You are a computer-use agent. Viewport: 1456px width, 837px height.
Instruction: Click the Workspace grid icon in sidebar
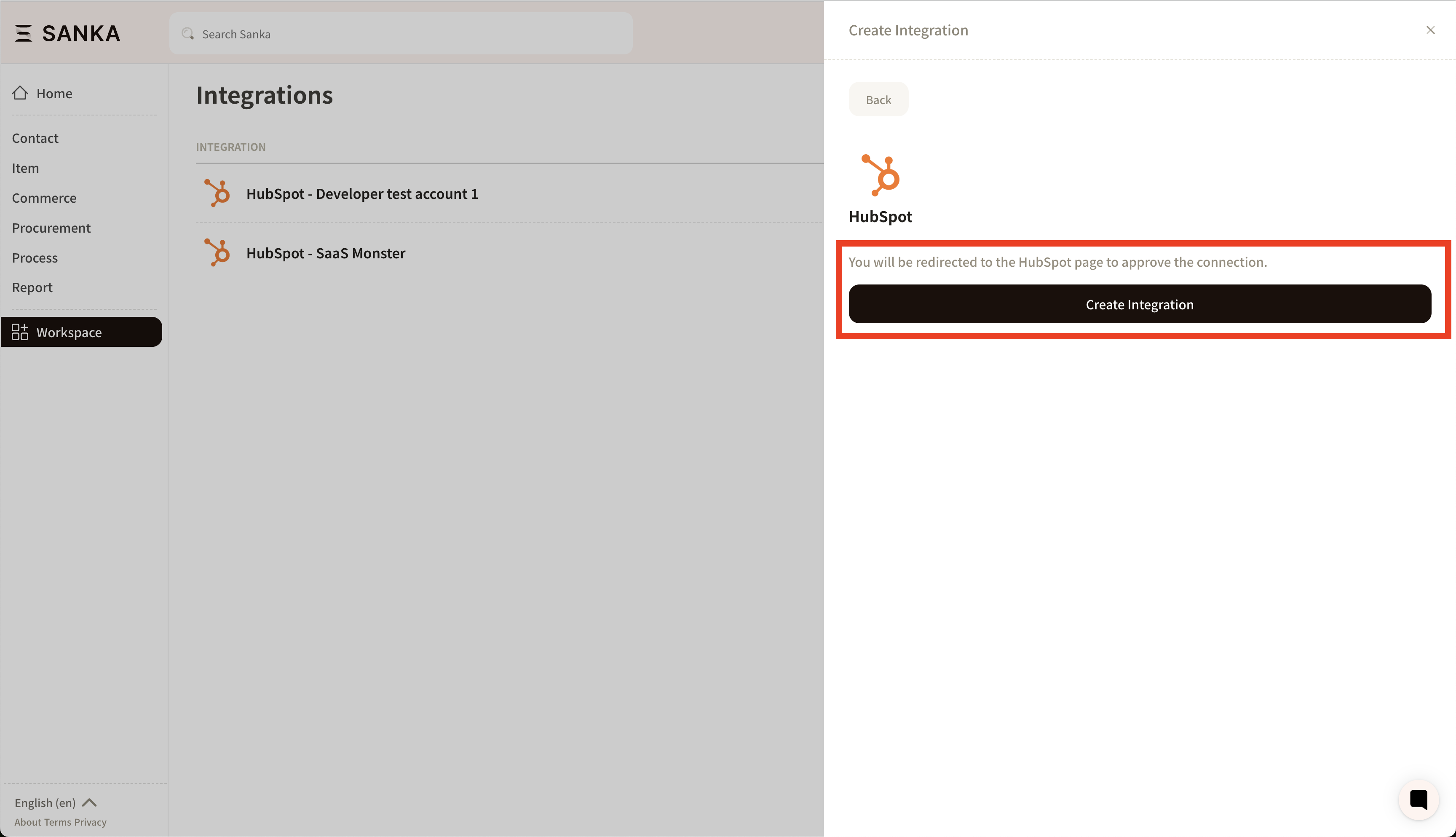click(x=20, y=332)
